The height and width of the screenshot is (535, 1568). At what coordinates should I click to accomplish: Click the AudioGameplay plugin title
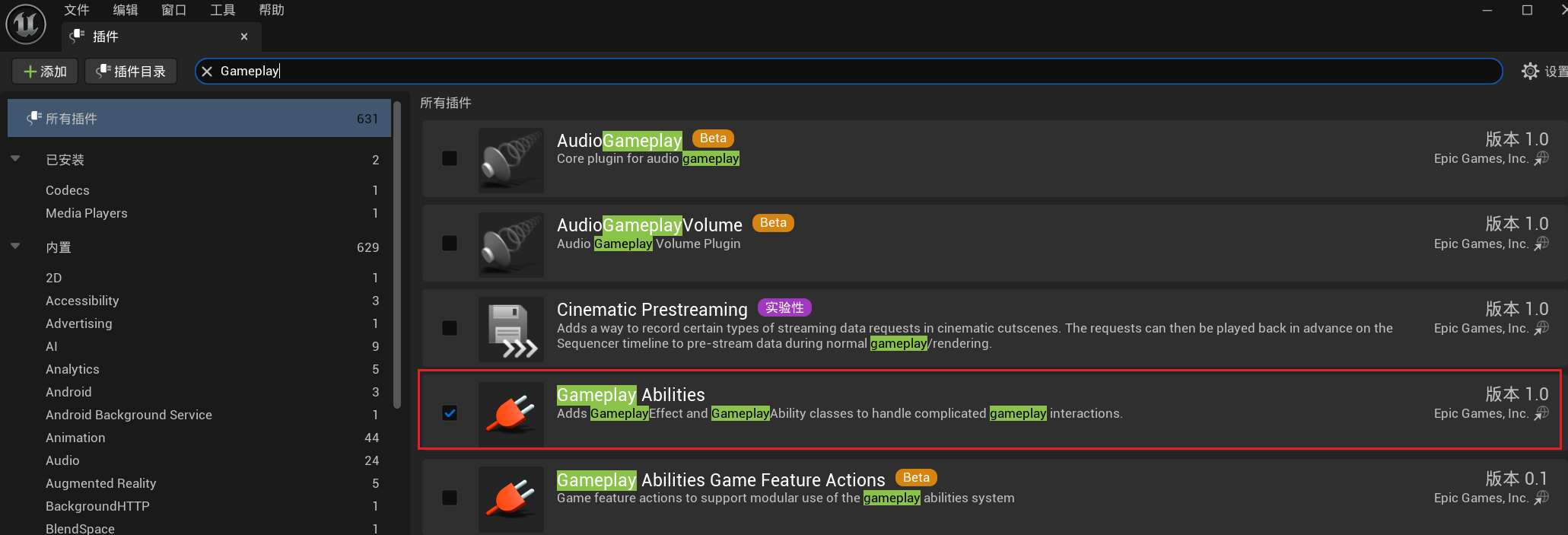tap(619, 141)
